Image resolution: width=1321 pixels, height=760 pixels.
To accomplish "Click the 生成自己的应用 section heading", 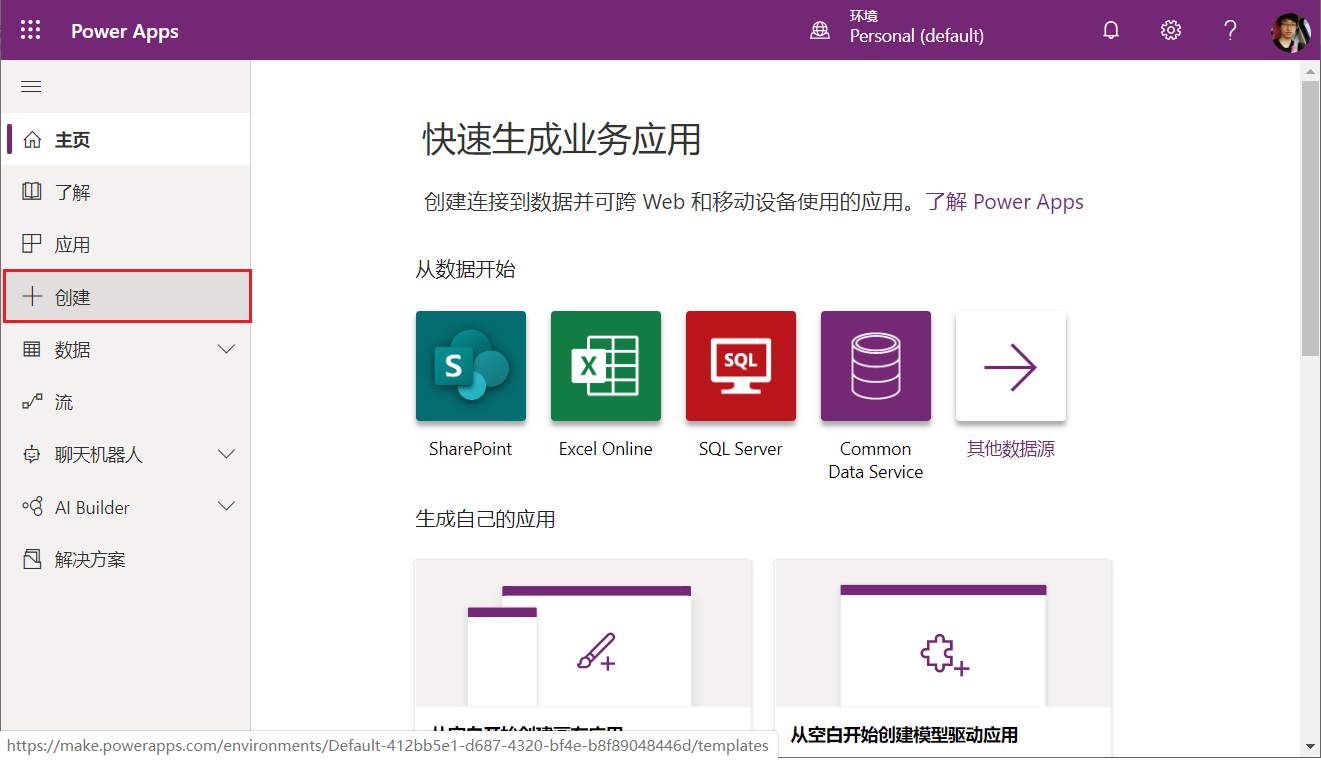I will click(x=486, y=519).
